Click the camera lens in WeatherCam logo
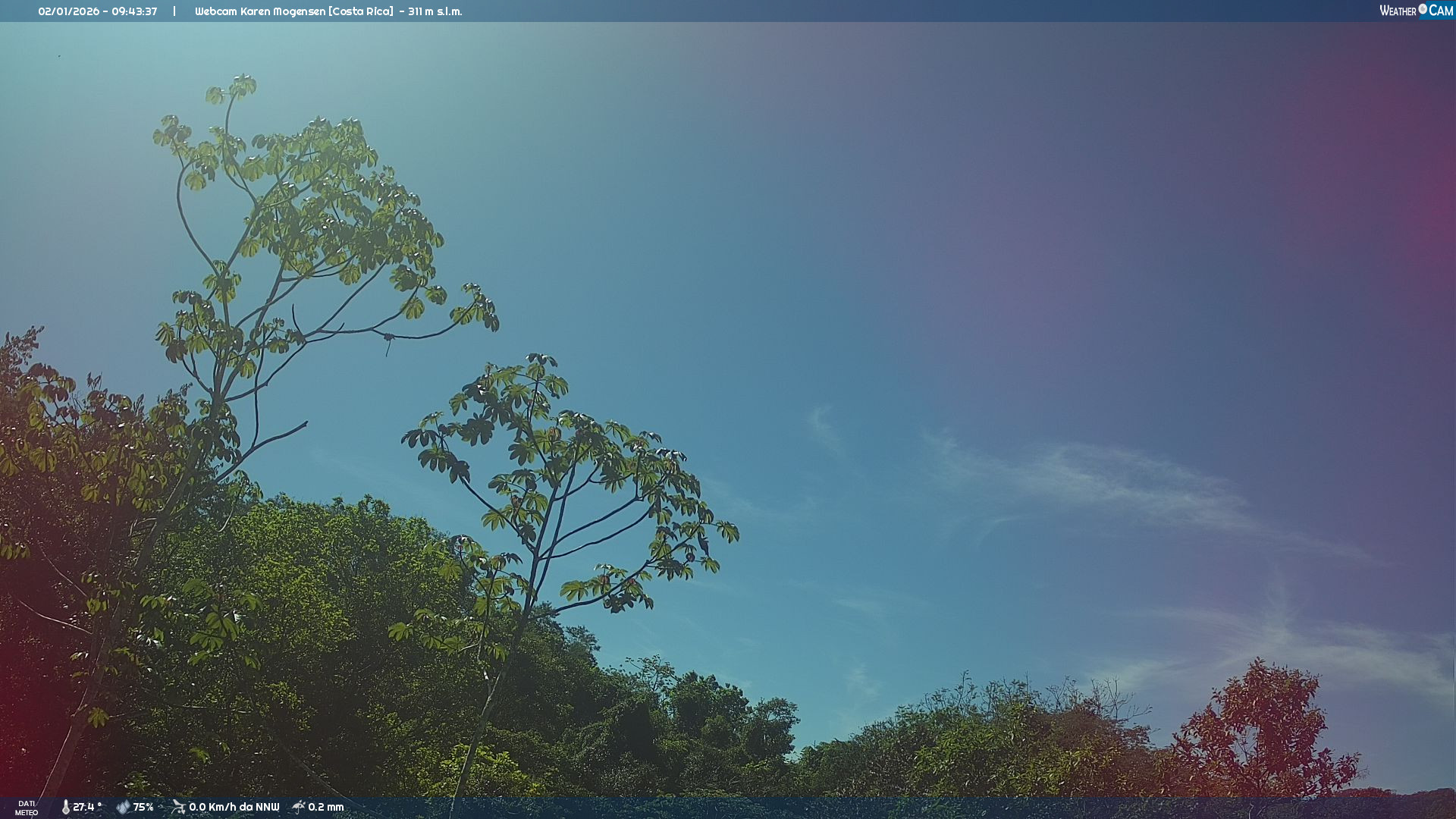Screen dimensions: 1456x819 1423,9
